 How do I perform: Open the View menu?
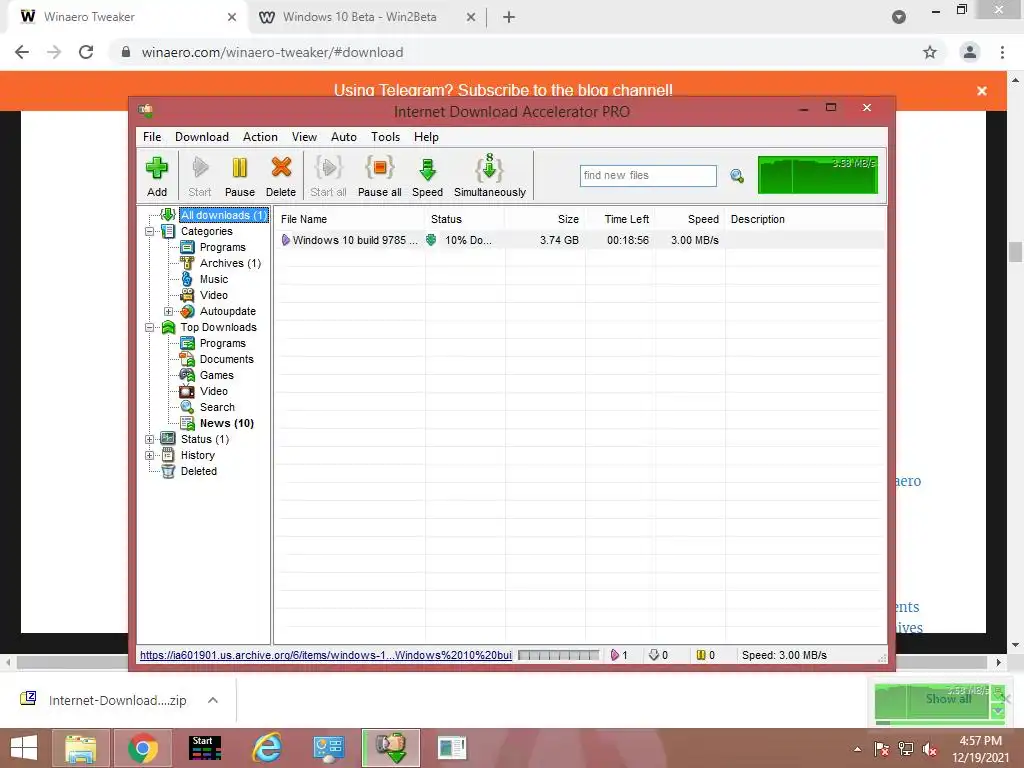pos(304,136)
